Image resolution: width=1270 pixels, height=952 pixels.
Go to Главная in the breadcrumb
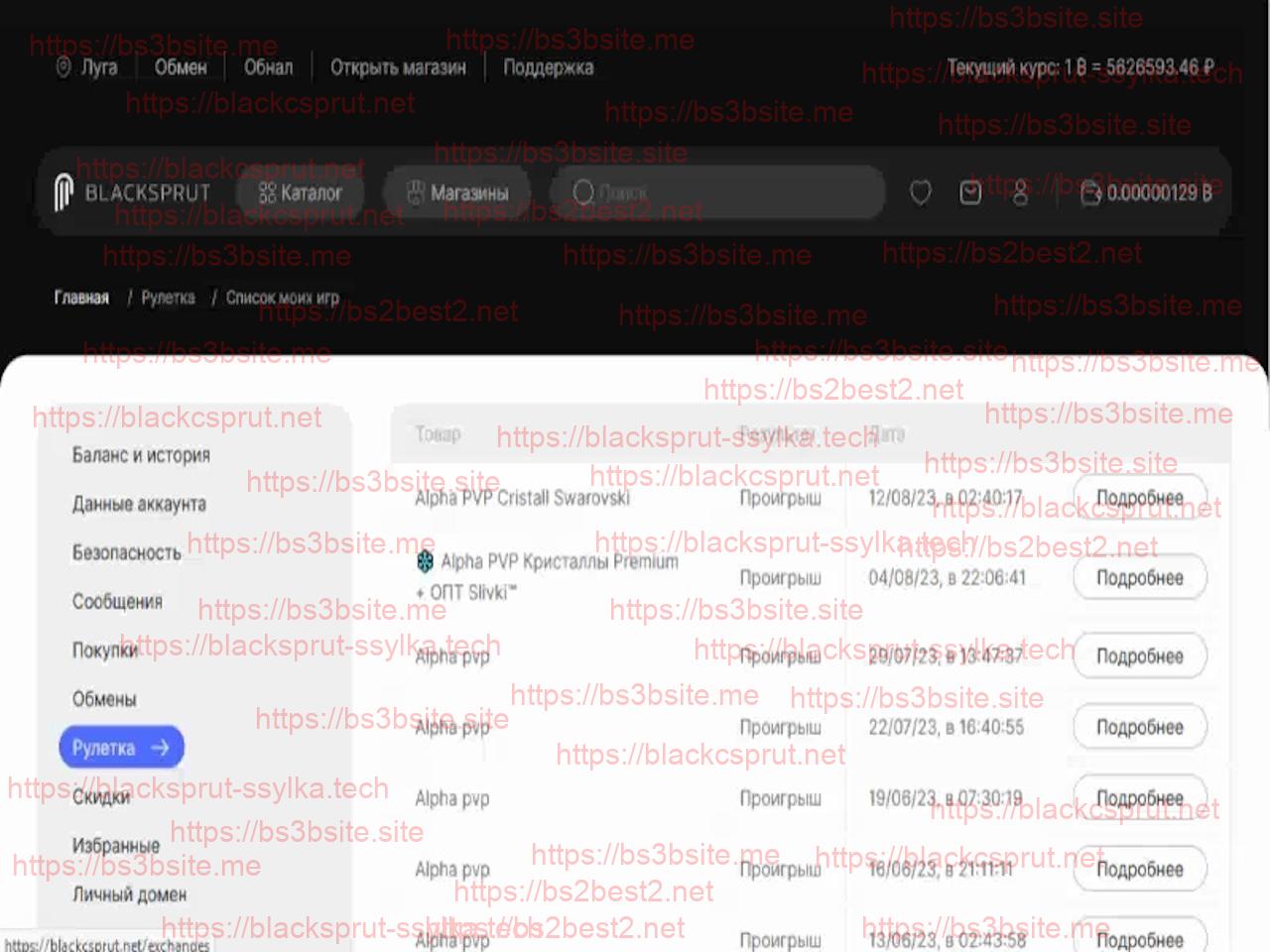tap(81, 297)
